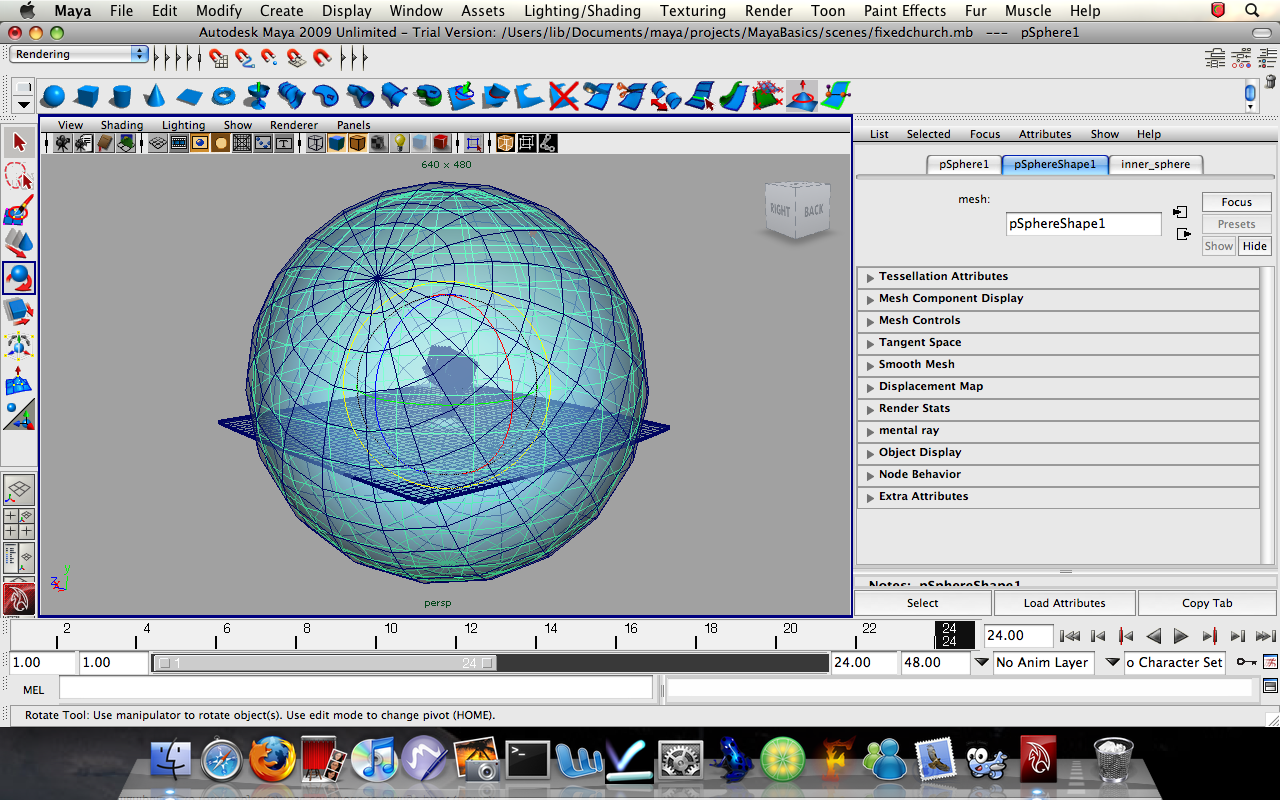Click the Snap to grids magnet

tap(217, 59)
